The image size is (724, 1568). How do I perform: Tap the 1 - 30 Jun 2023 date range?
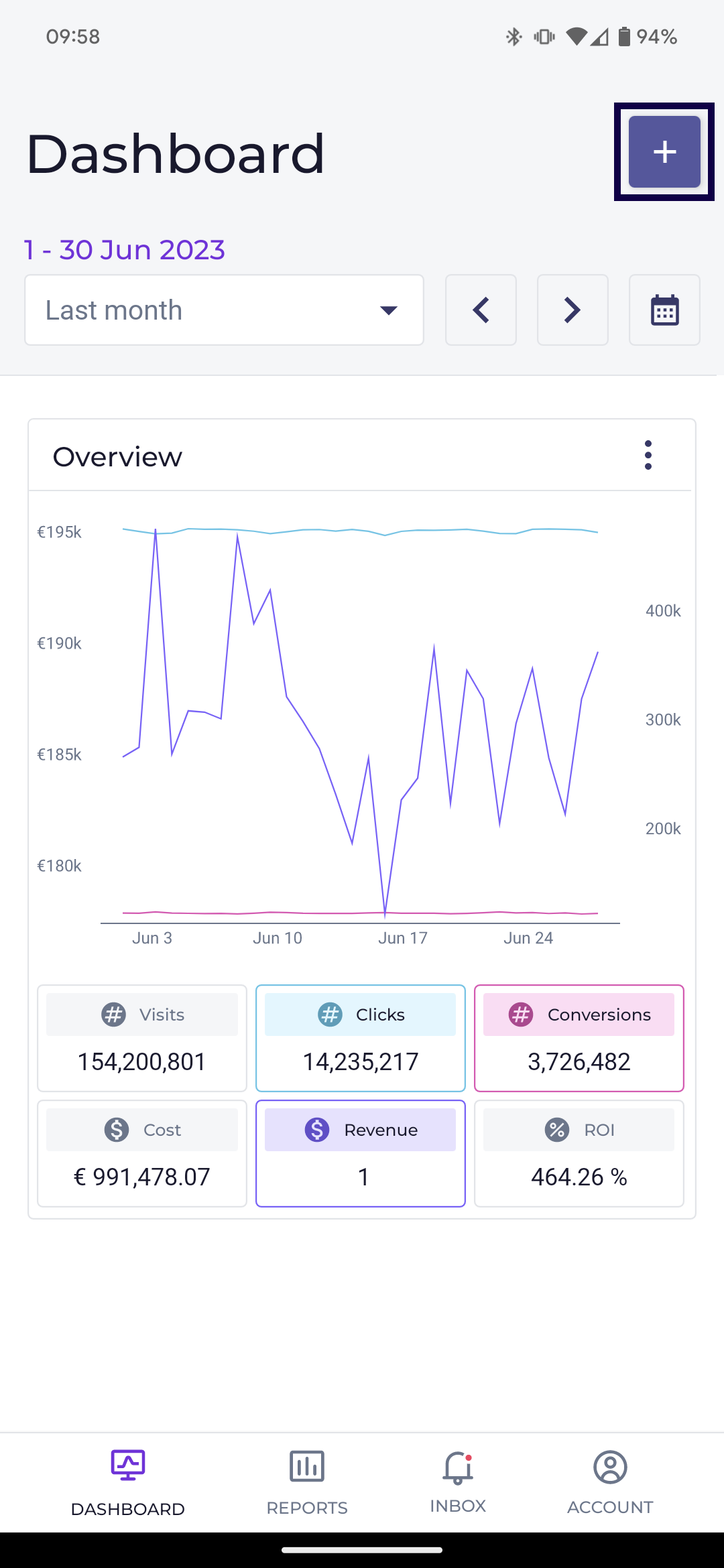pyautogui.click(x=125, y=250)
